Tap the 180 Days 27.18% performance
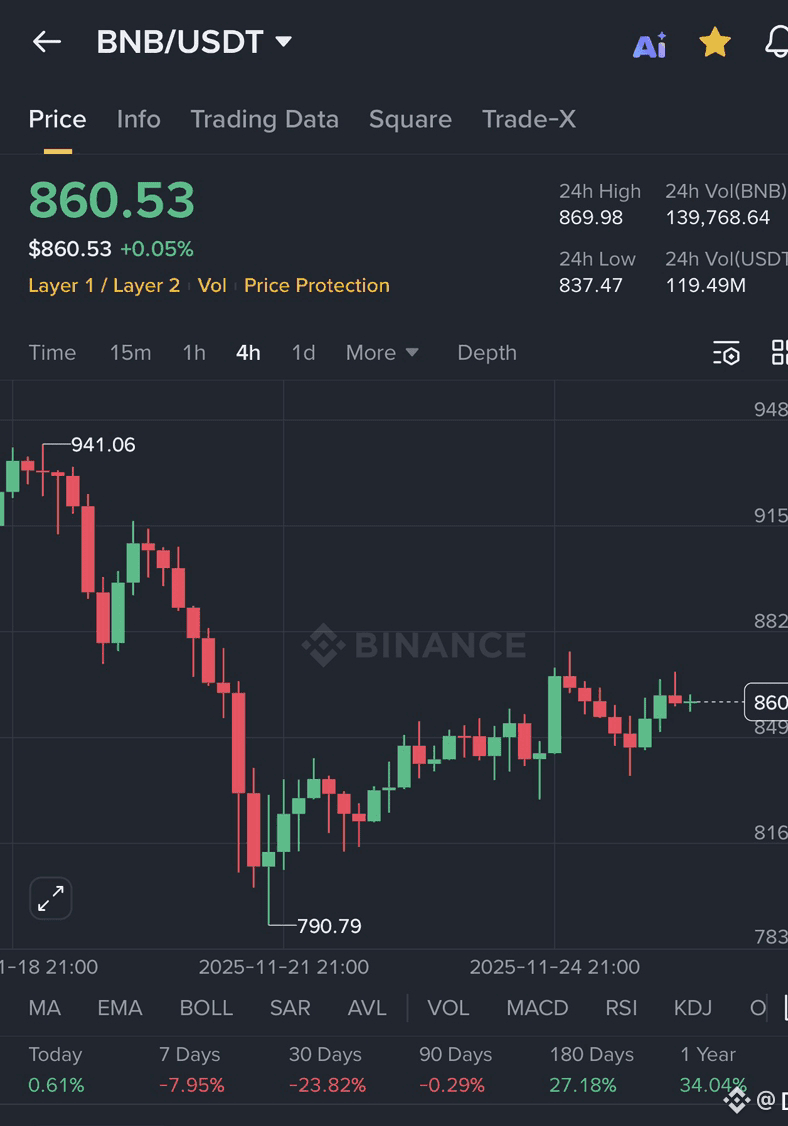Image resolution: width=788 pixels, height=1126 pixels. 592,1070
